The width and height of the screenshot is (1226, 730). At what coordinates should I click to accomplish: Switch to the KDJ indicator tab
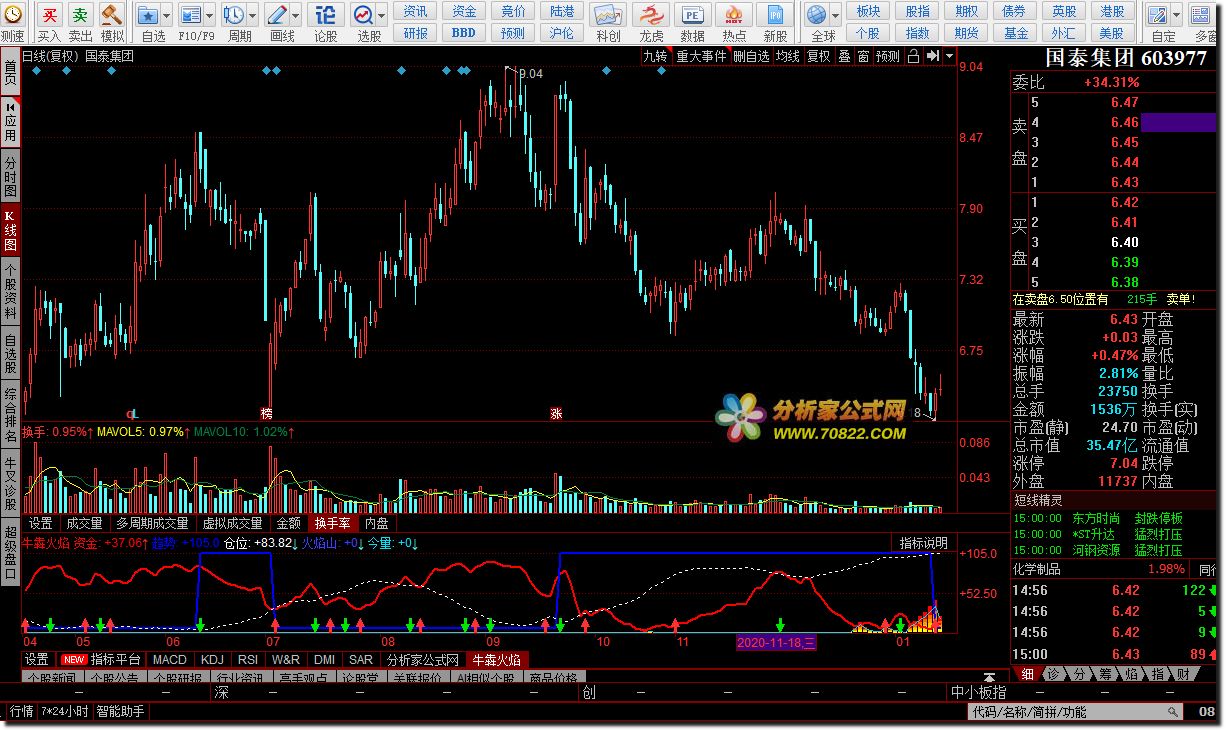point(211,660)
